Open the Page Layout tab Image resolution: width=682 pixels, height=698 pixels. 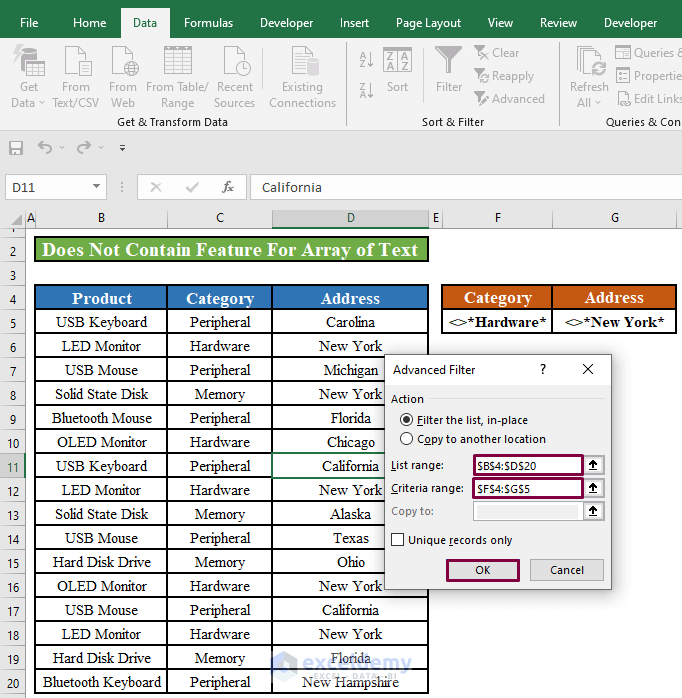pos(428,23)
